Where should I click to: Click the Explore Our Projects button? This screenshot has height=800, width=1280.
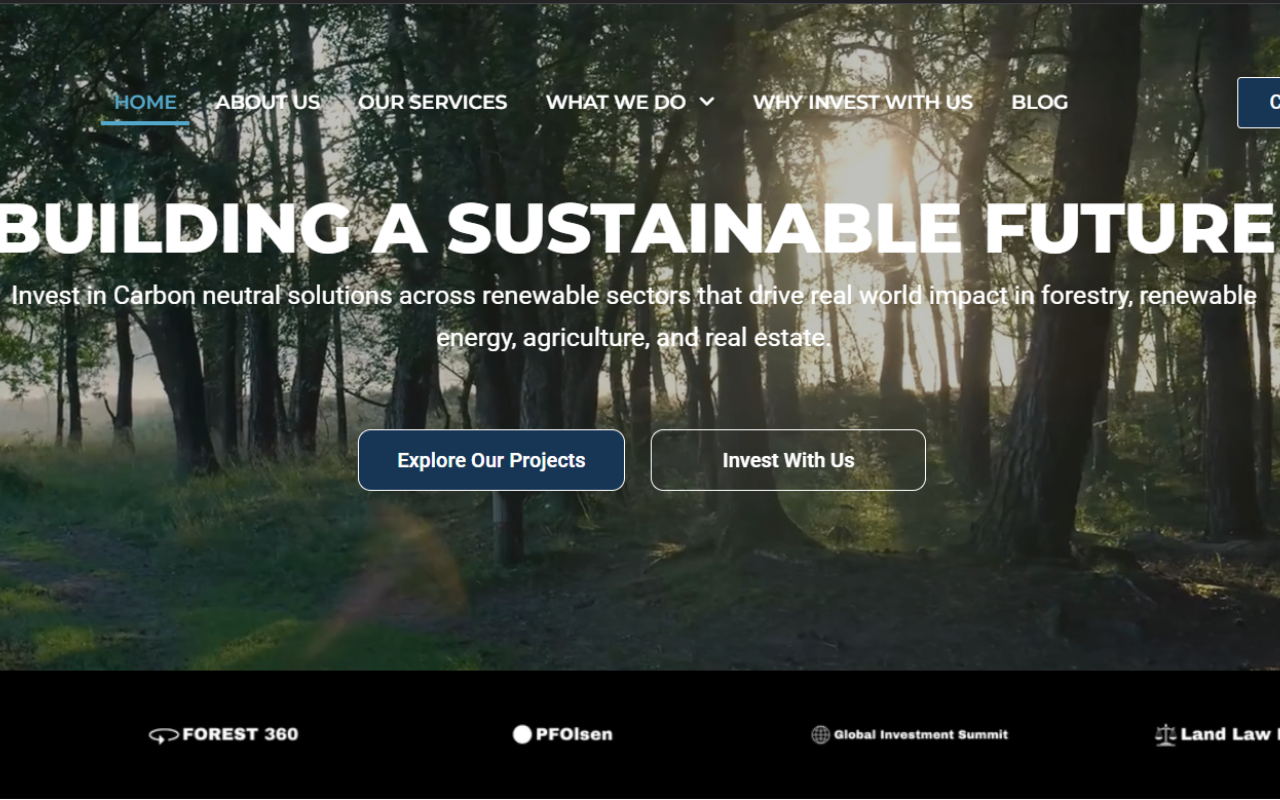491,460
